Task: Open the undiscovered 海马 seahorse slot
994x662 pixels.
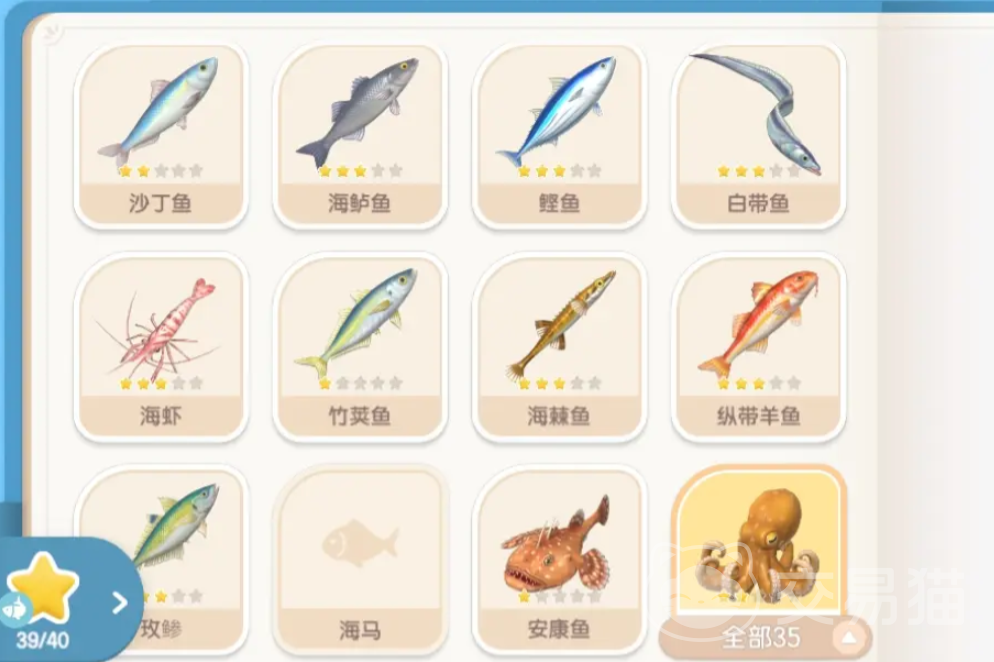Action: [359, 560]
